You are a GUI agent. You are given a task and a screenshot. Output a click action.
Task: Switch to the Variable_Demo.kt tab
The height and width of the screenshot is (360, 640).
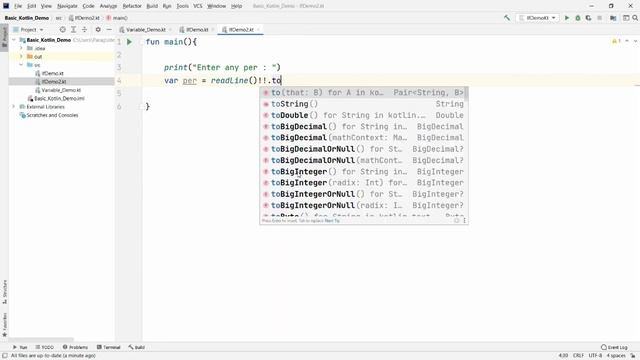click(x=146, y=29)
